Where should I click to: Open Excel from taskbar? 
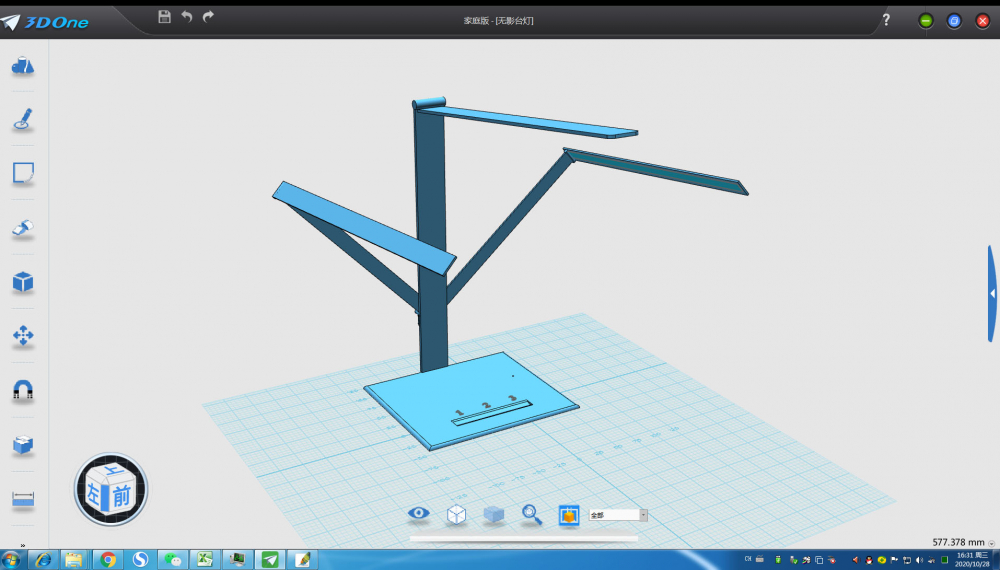tap(205, 560)
